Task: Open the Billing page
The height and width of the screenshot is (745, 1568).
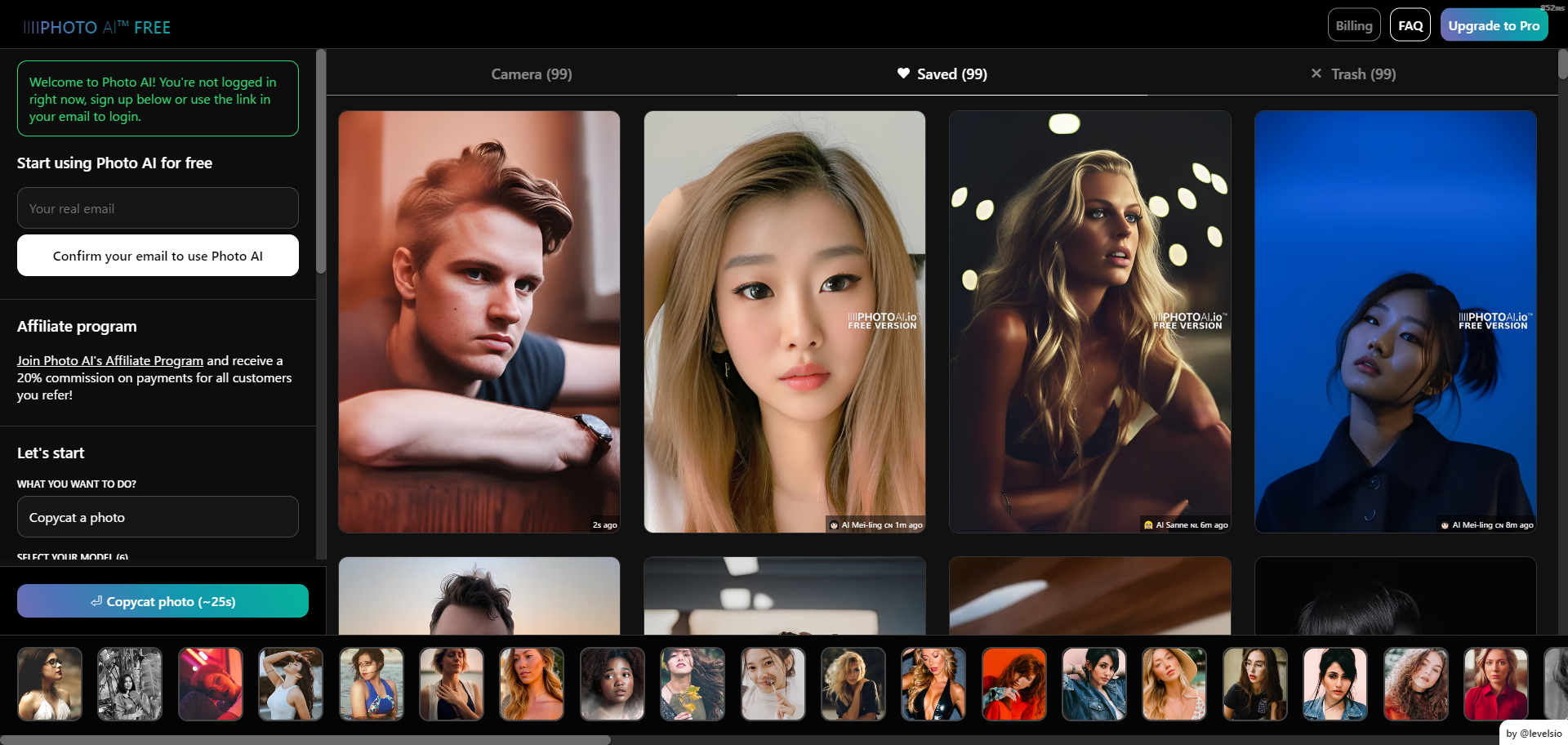Action: (1354, 25)
